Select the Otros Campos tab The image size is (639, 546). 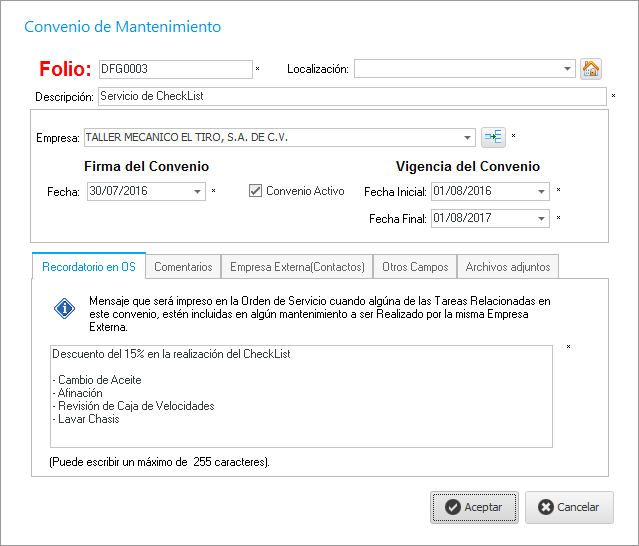click(x=414, y=267)
